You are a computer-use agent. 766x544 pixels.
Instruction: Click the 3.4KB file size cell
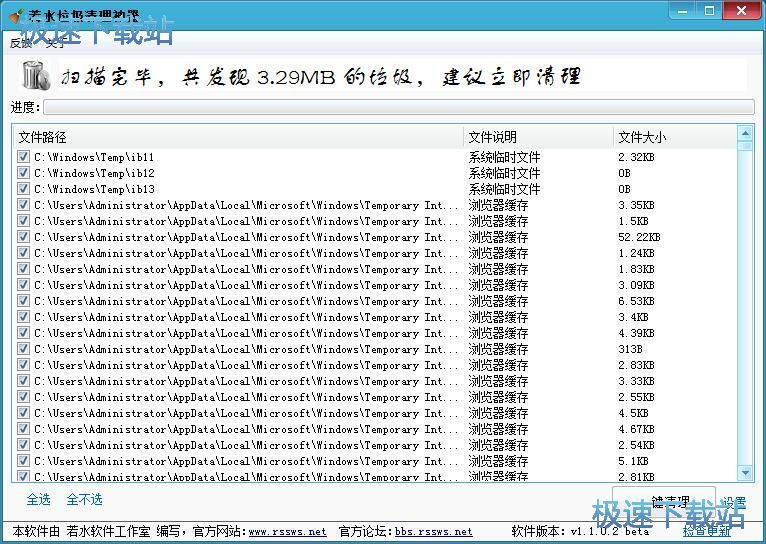[633, 317]
